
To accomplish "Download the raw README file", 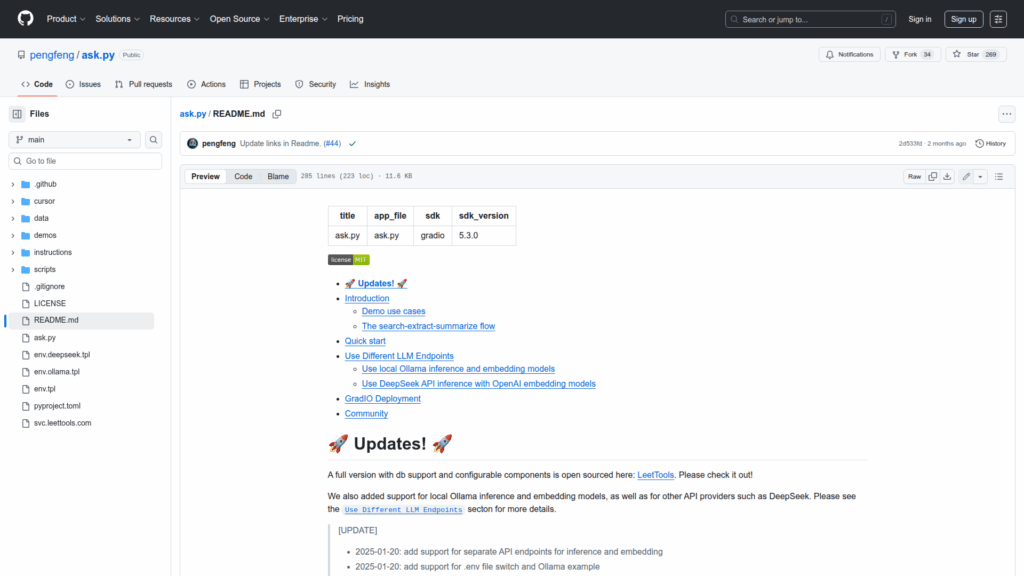I will coord(947,176).
